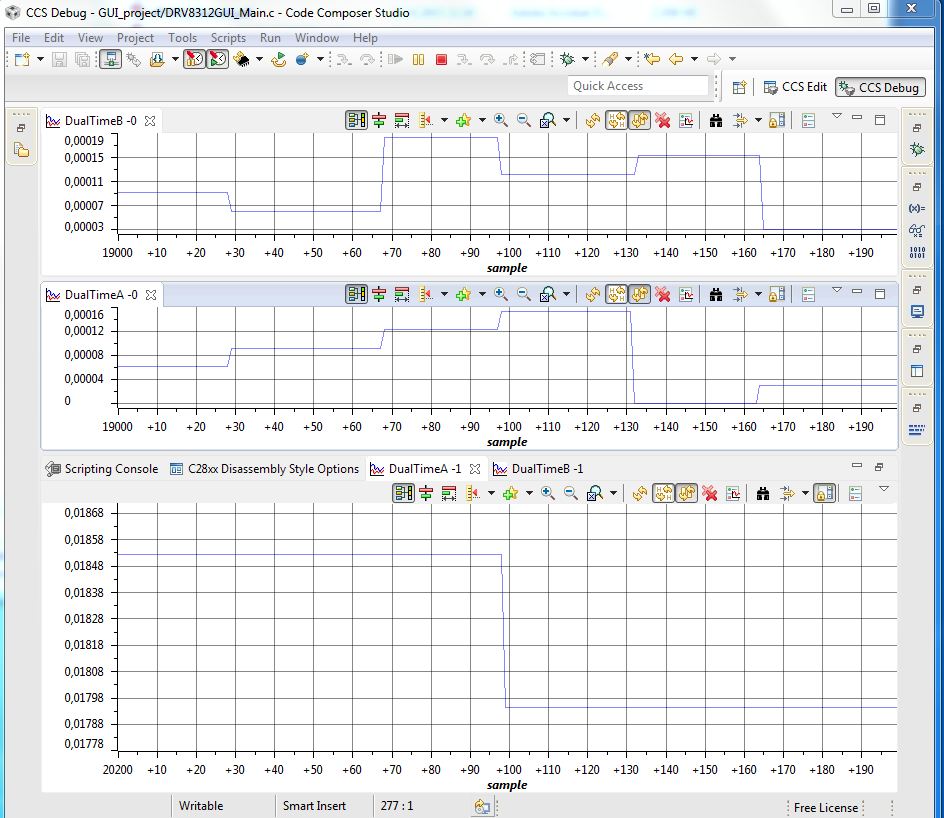Click the green bug Debug view icon in right sidebar
The image size is (944, 818).
pyautogui.click(x=917, y=149)
